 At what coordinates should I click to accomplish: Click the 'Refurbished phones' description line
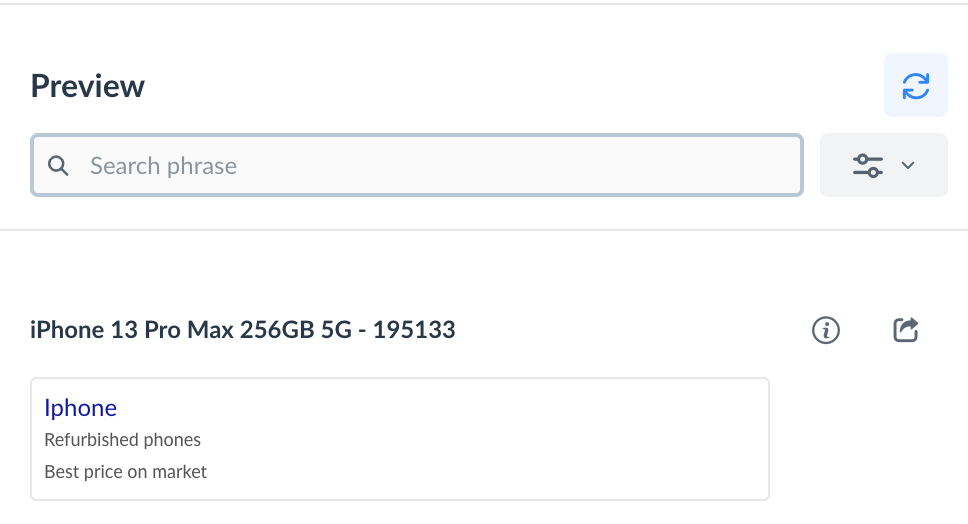click(123, 440)
